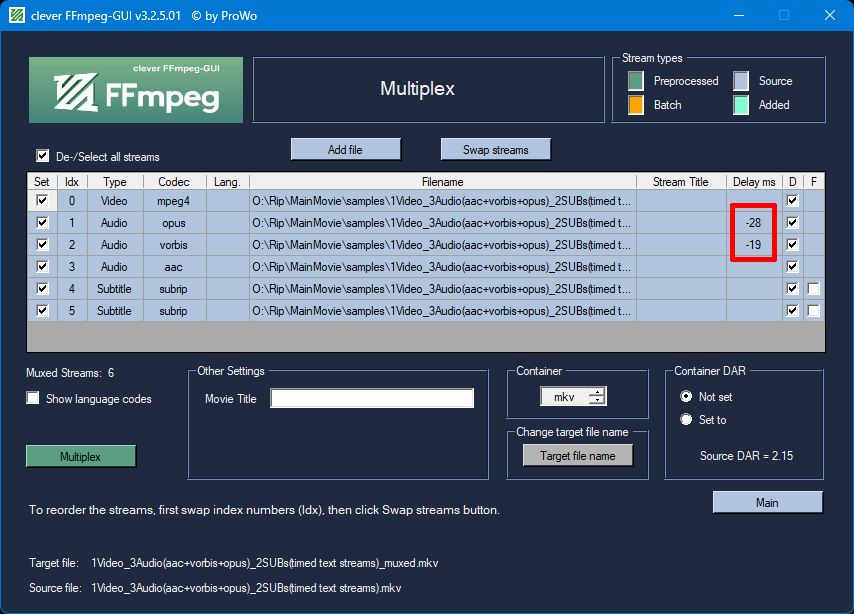
Task: Click the Set column header
Action: (x=42, y=181)
